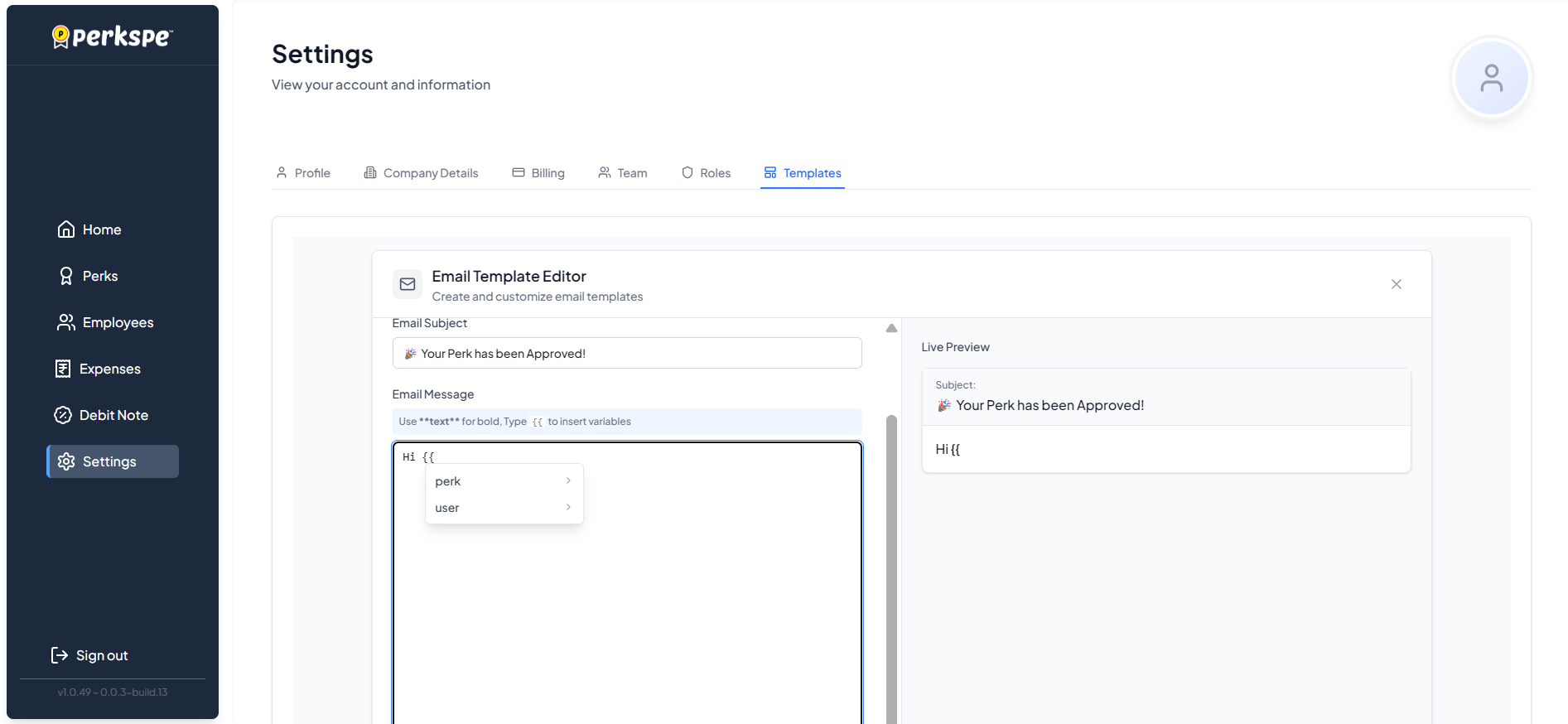The width and height of the screenshot is (1568, 724).
Task: Go to the Roles tab
Action: pyautogui.click(x=707, y=173)
